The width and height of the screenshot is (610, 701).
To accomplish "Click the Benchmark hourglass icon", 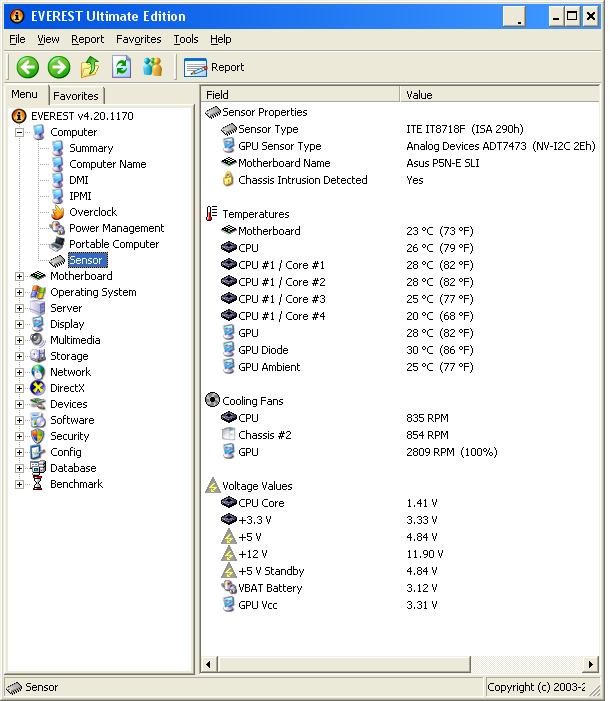I will coord(38,484).
